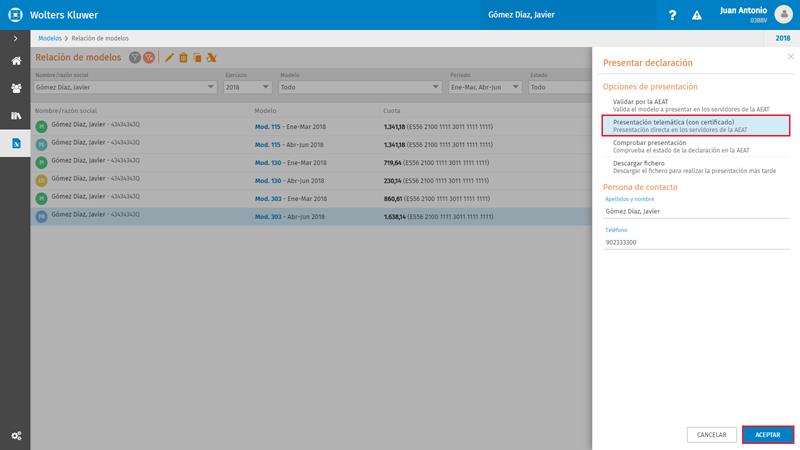The width and height of the screenshot is (800, 450).
Task: Click status icon of Mod. 115 Ene-Mar row
Action: pos(41,127)
